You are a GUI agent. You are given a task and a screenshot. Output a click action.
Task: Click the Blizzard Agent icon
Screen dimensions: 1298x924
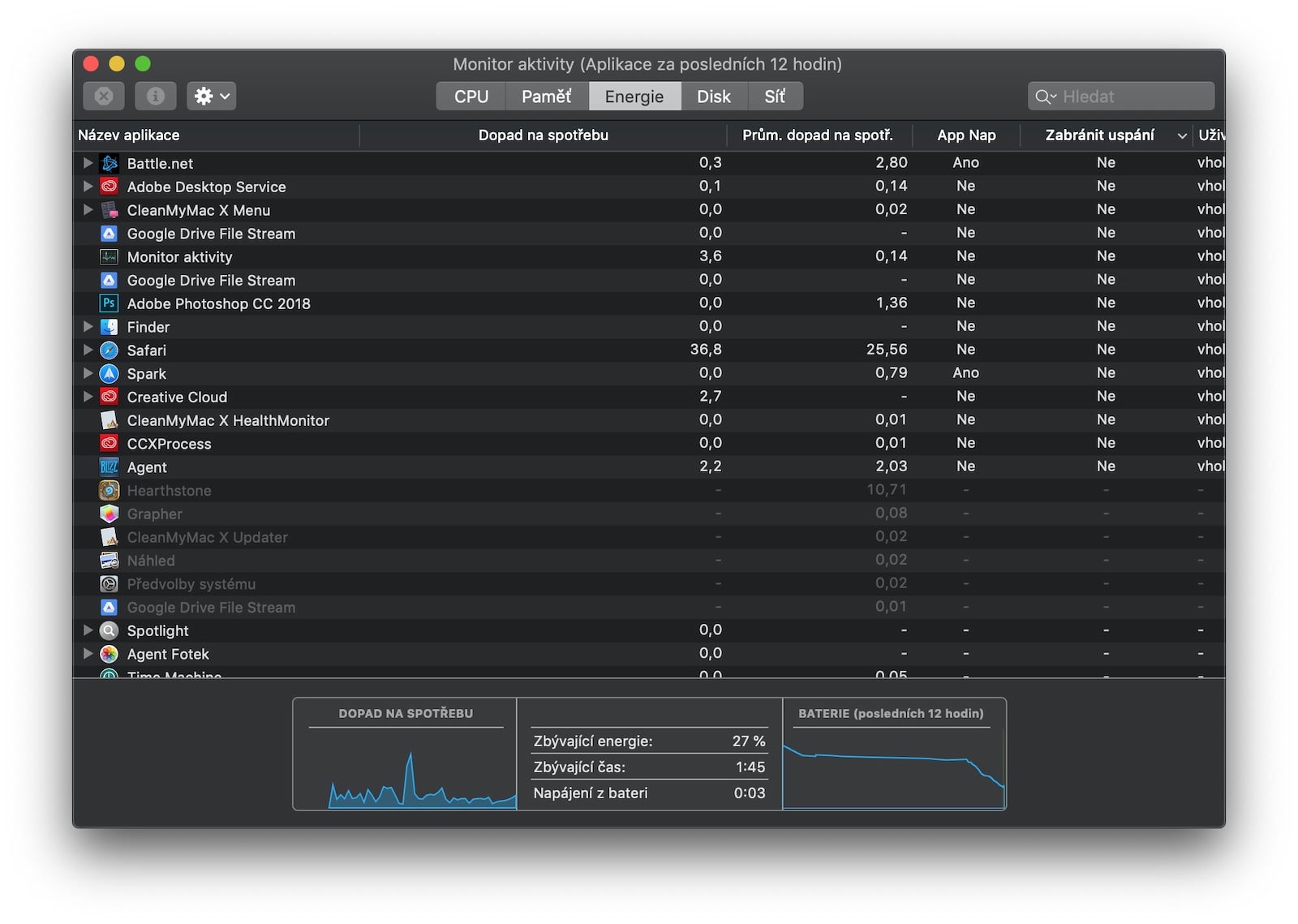pos(109,467)
